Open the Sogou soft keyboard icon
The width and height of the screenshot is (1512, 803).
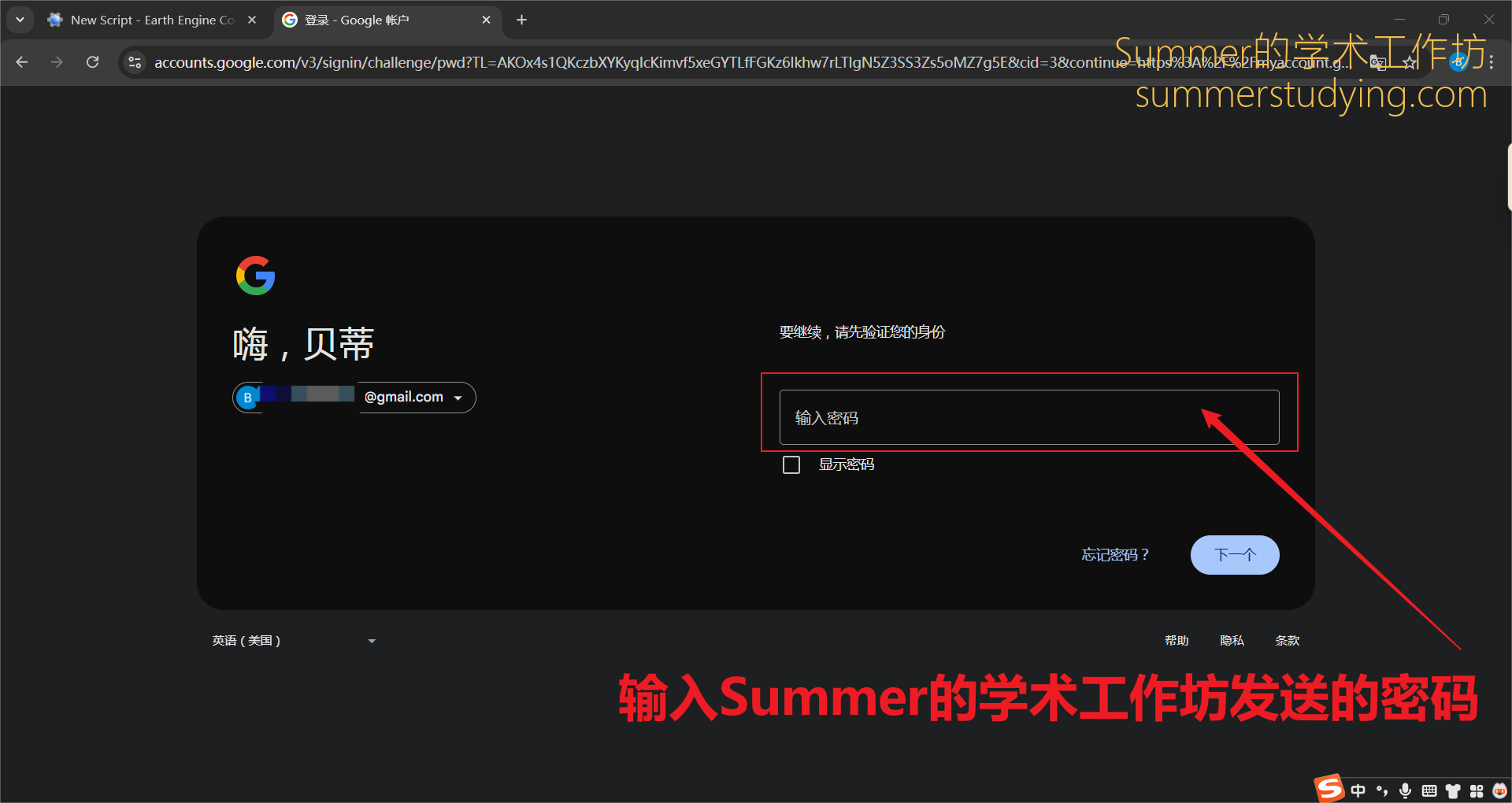(1429, 790)
